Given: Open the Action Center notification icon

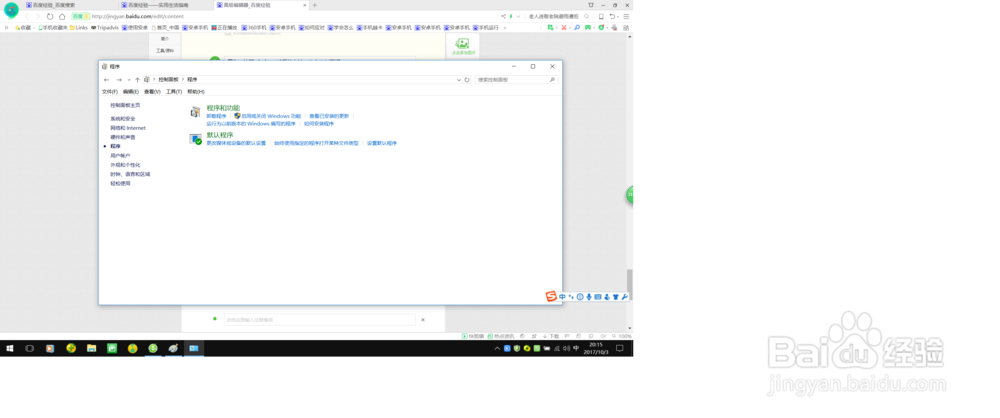Looking at the screenshot, I should pyautogui.click(x=619, y=348).
